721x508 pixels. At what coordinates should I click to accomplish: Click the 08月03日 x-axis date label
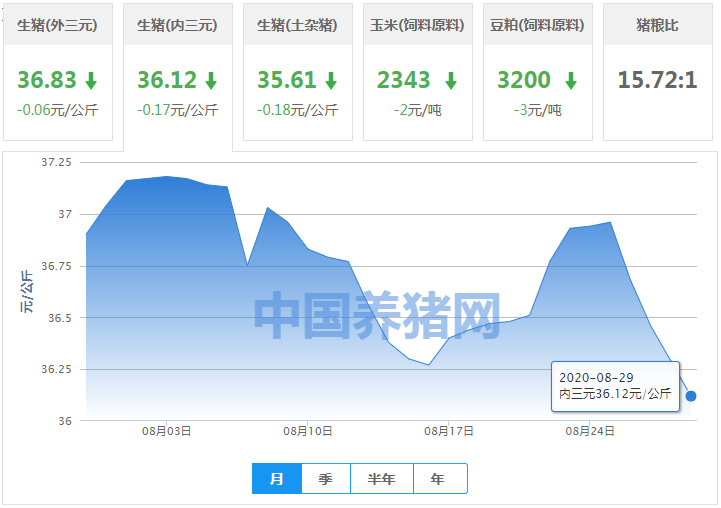pyautogui.click(x=167, y=432)
